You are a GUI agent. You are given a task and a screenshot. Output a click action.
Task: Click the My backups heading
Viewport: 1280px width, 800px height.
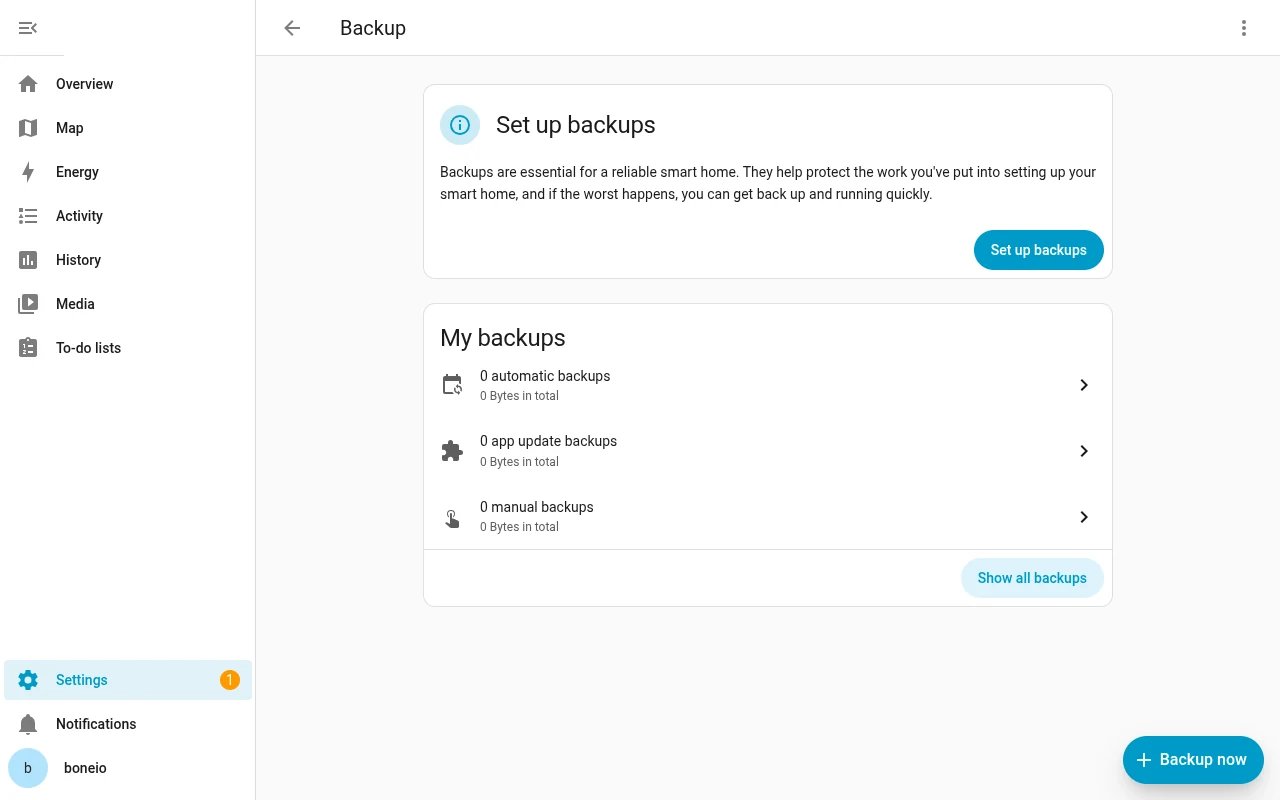[503, 338]
